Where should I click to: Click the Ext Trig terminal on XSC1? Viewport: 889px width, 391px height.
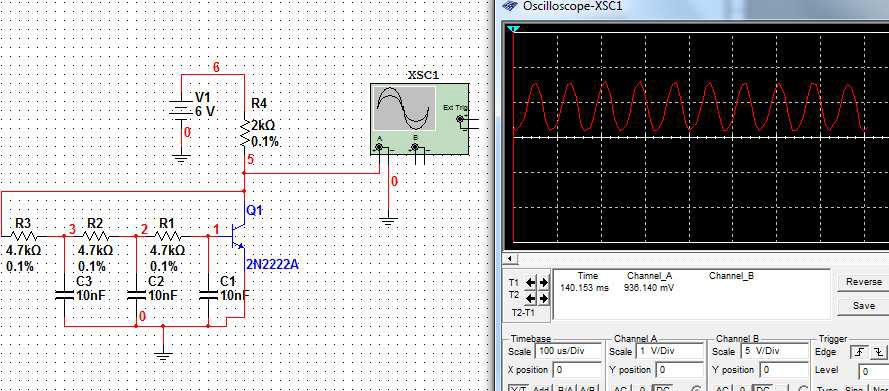(x=459, y=118)
